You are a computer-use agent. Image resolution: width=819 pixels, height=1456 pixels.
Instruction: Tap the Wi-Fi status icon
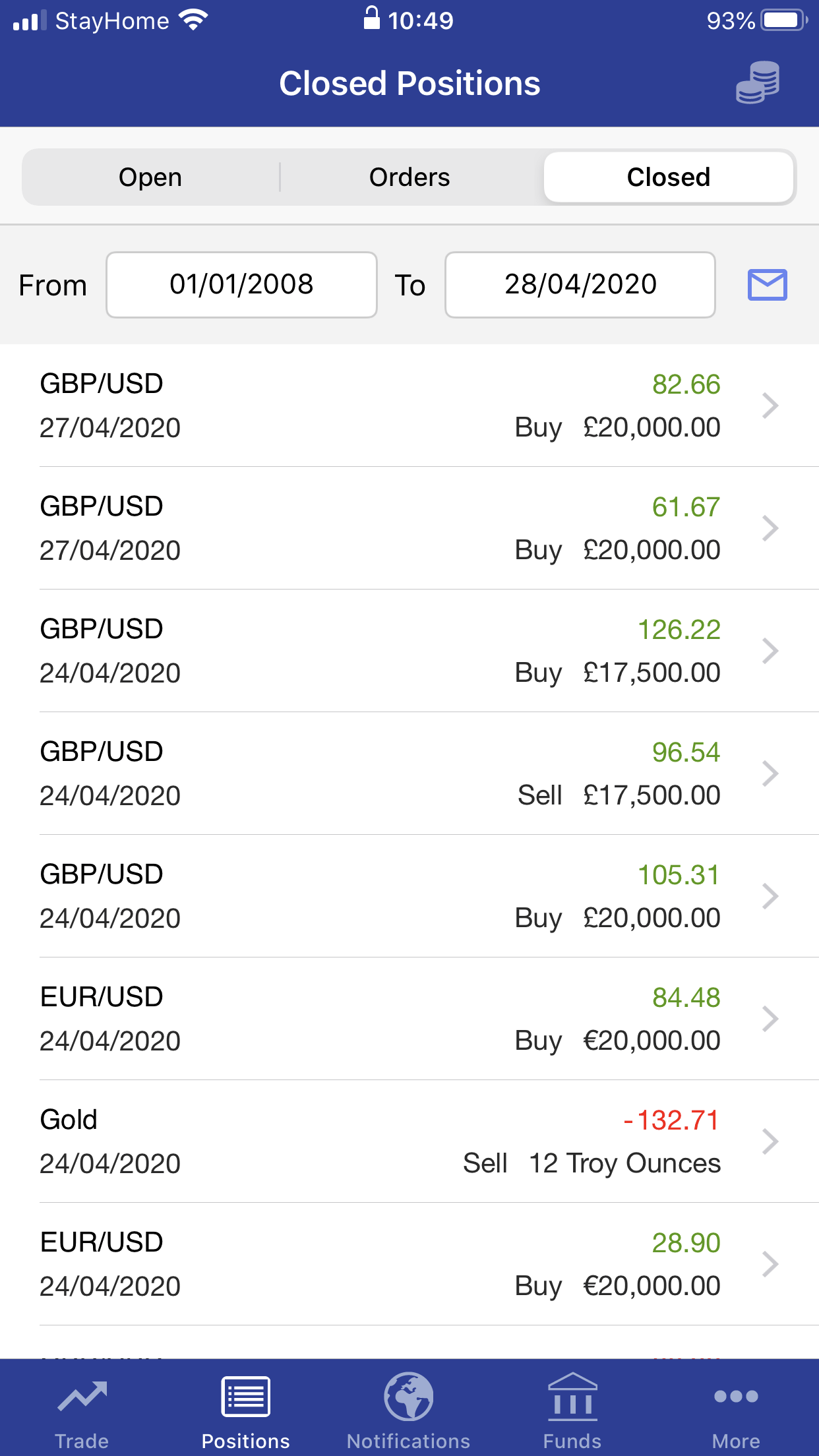(193, 20)
